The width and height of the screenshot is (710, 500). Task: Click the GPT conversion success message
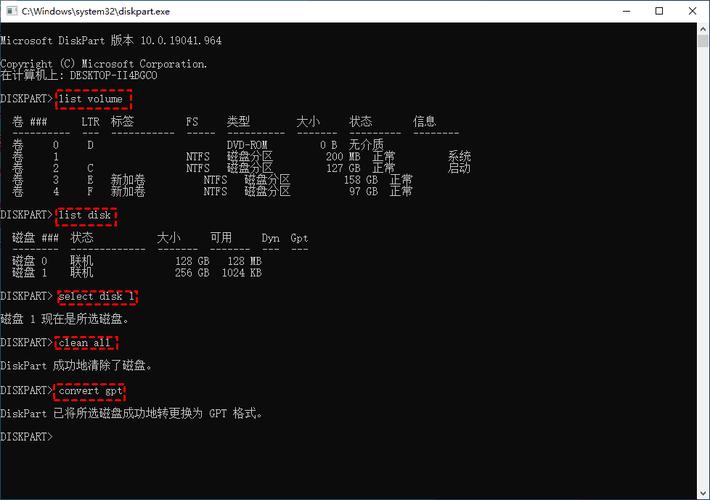(131, 413)
